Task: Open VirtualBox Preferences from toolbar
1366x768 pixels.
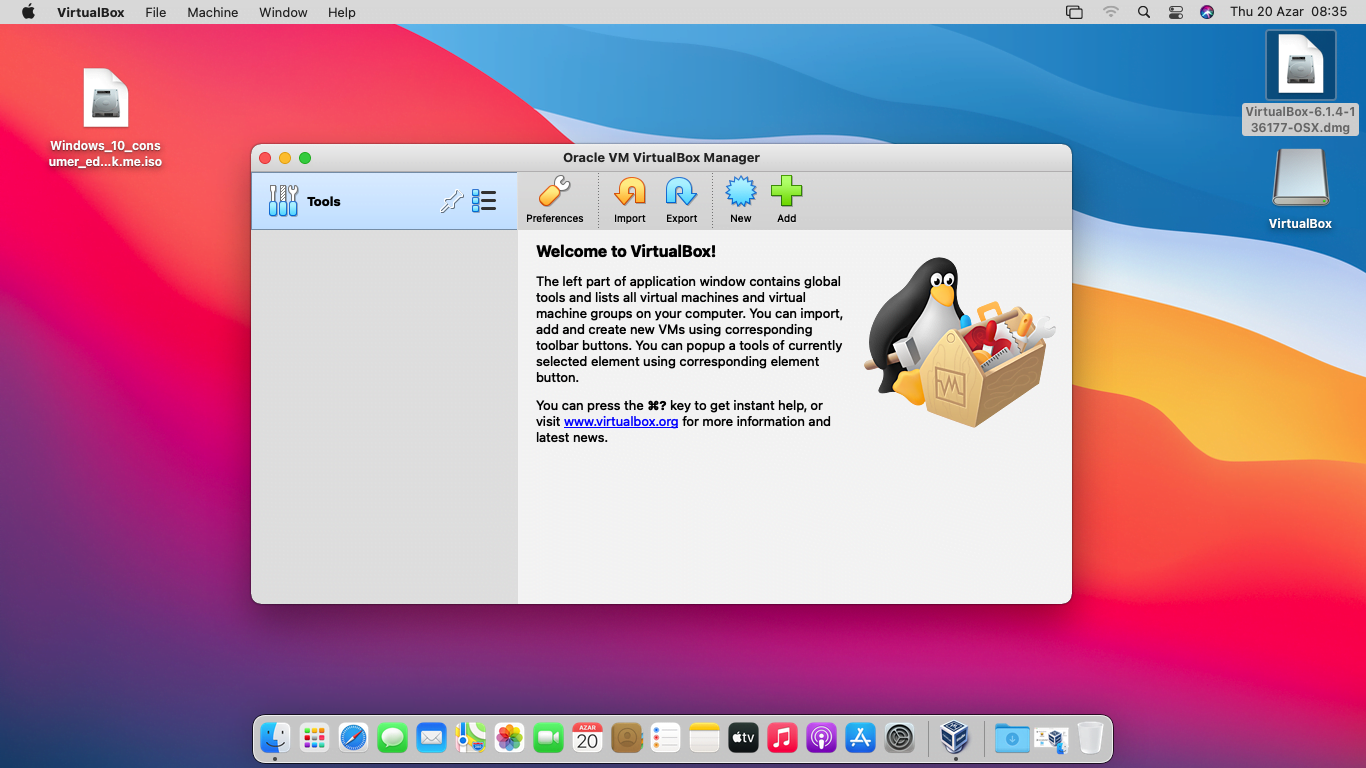Action: (554, 200)
